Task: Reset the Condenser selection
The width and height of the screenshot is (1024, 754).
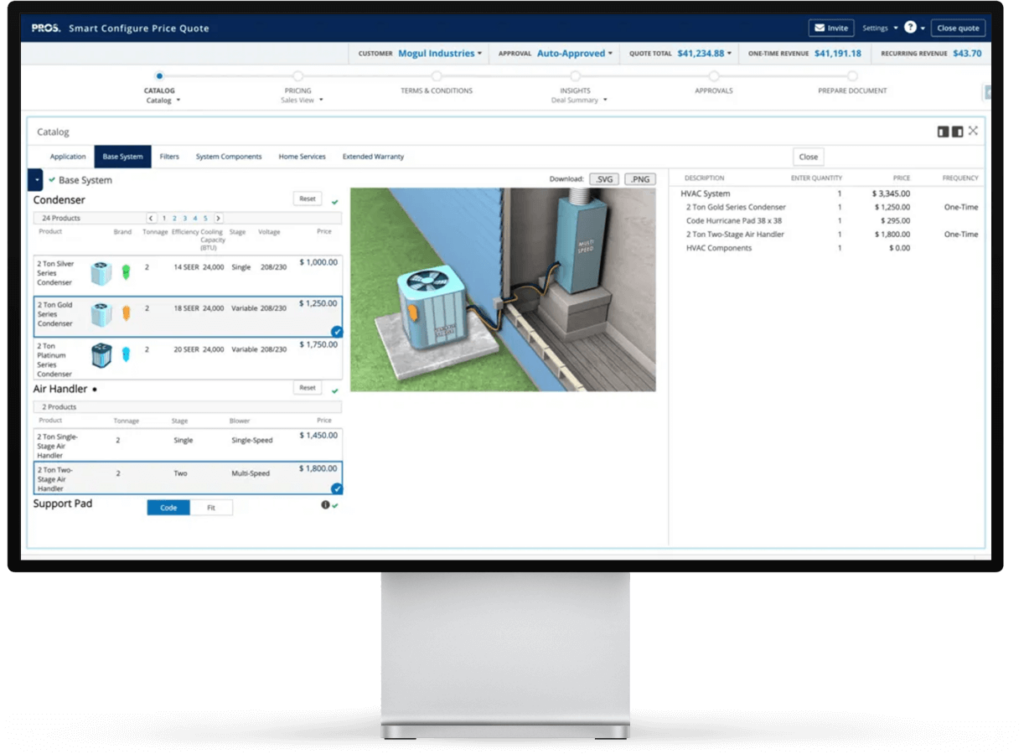Action: click(307, 199)
